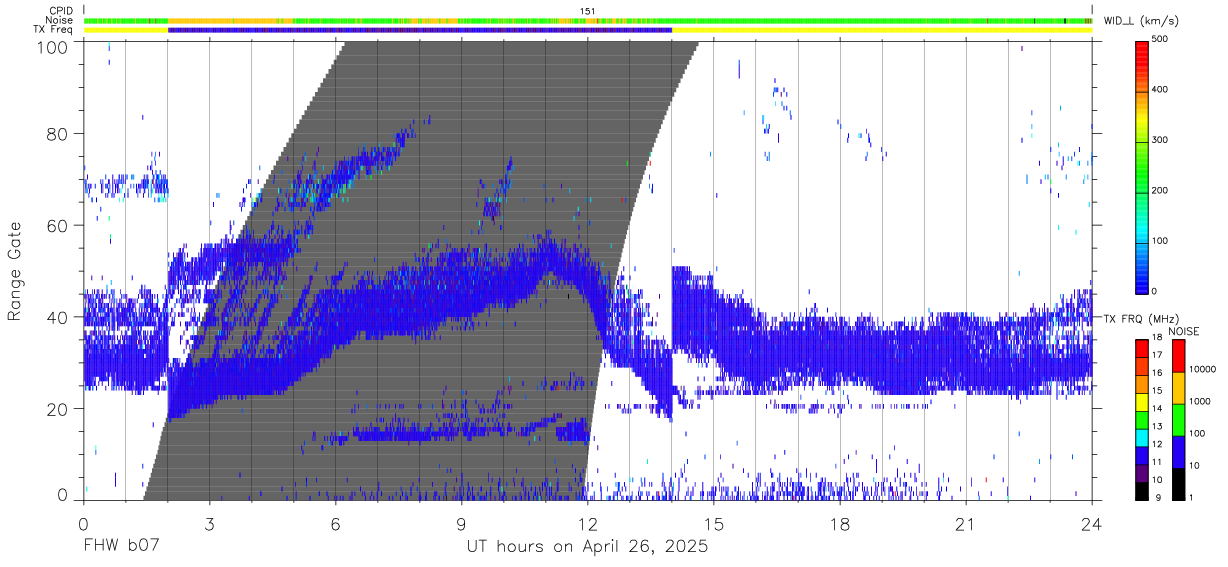
Task: Click the x-axis tick label 24
Action: click(1092, 523)
